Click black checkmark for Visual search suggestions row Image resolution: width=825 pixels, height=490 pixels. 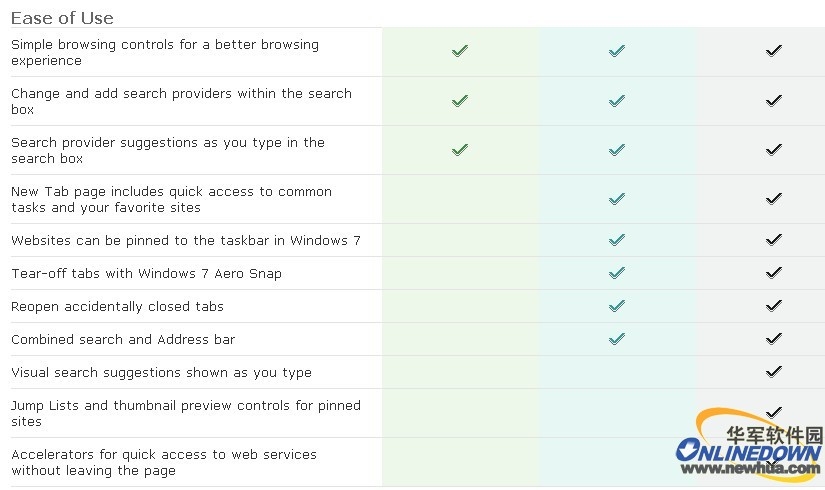click(x=773, y=372)
